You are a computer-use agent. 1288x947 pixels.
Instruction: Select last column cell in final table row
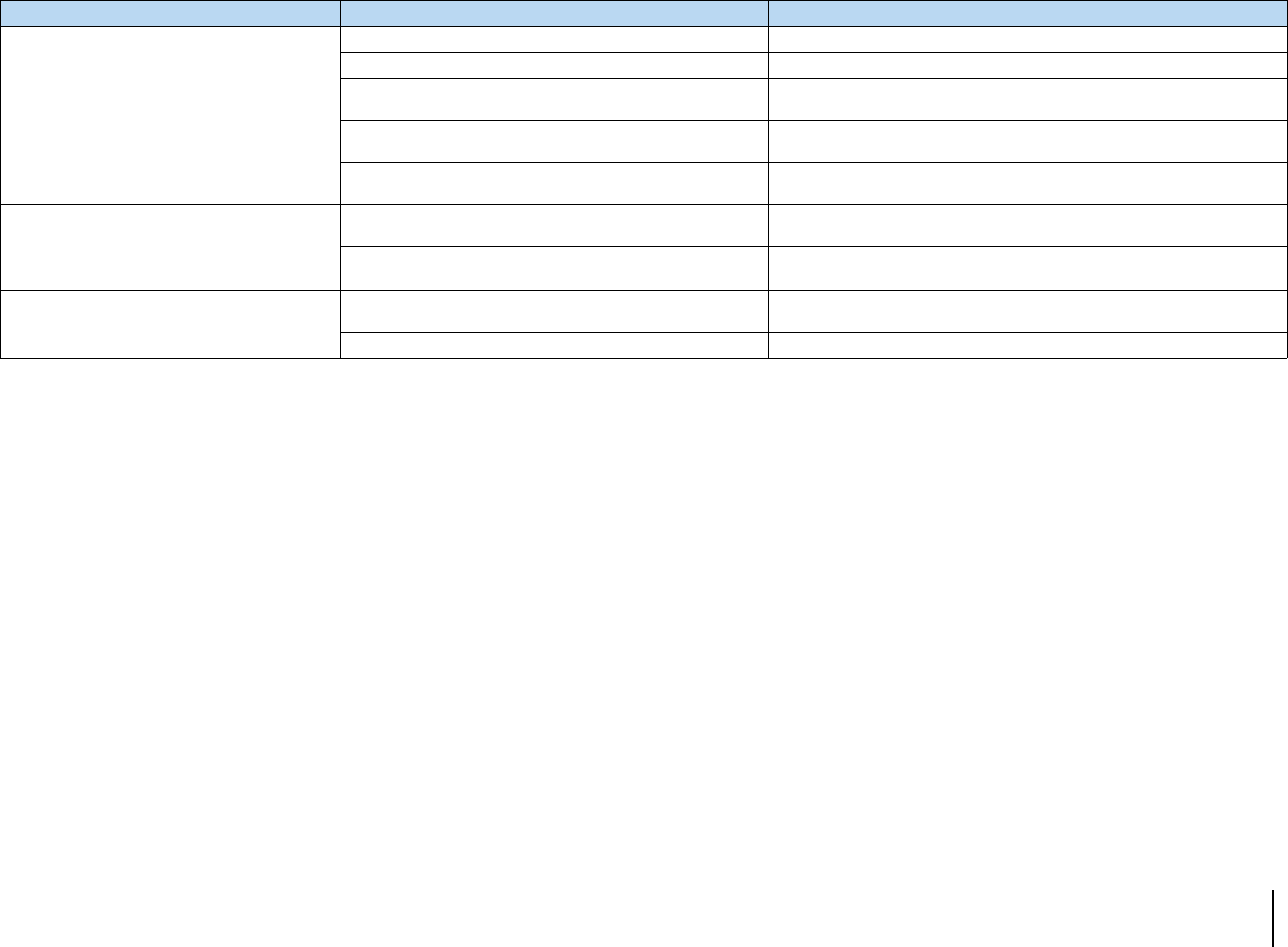click(1027, 345)
